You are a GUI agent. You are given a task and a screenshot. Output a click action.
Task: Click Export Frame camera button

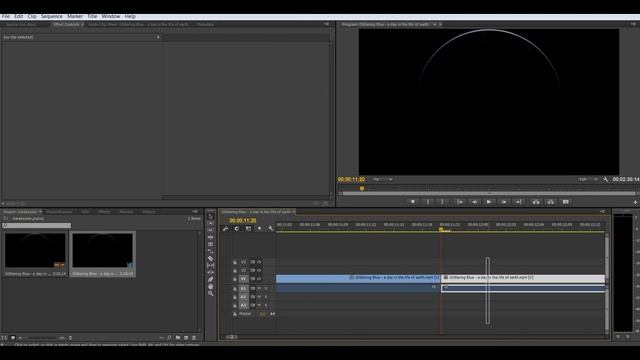point(566,202)
